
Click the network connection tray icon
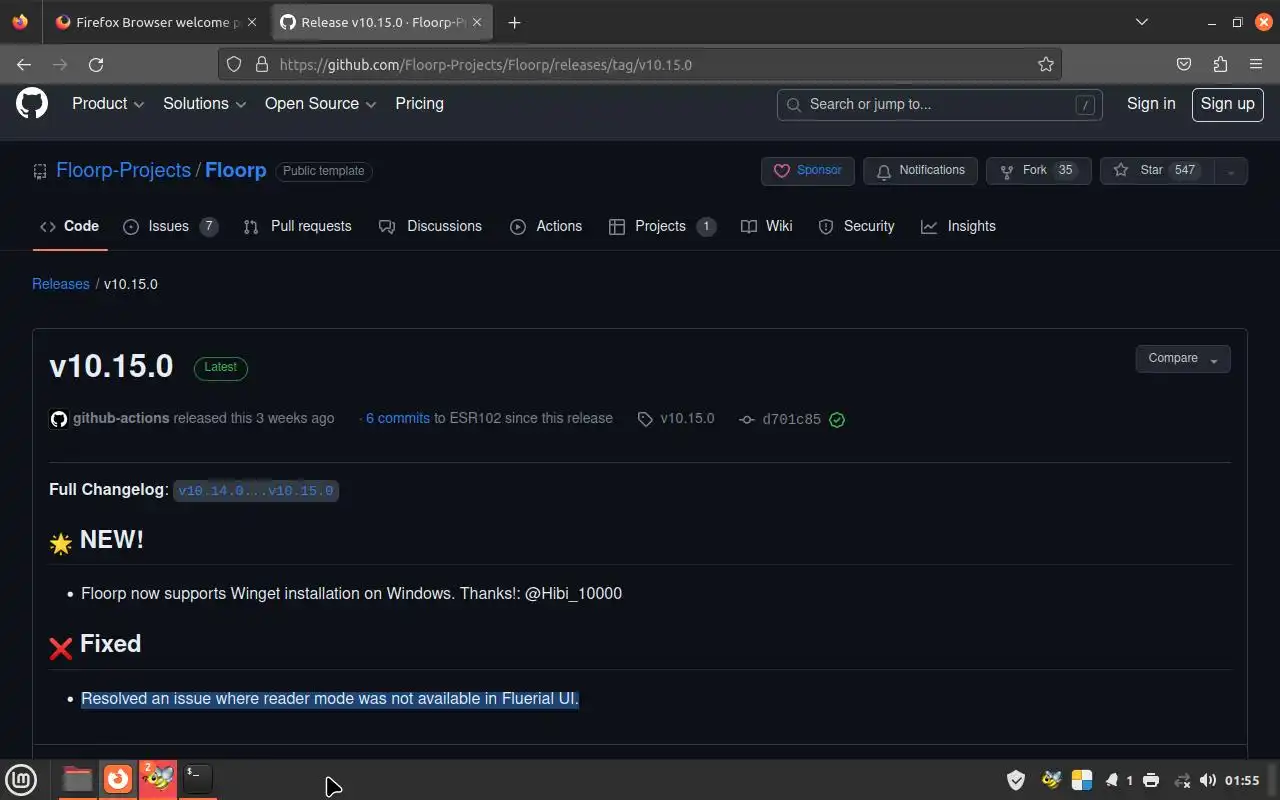(x=1182, y=780)
